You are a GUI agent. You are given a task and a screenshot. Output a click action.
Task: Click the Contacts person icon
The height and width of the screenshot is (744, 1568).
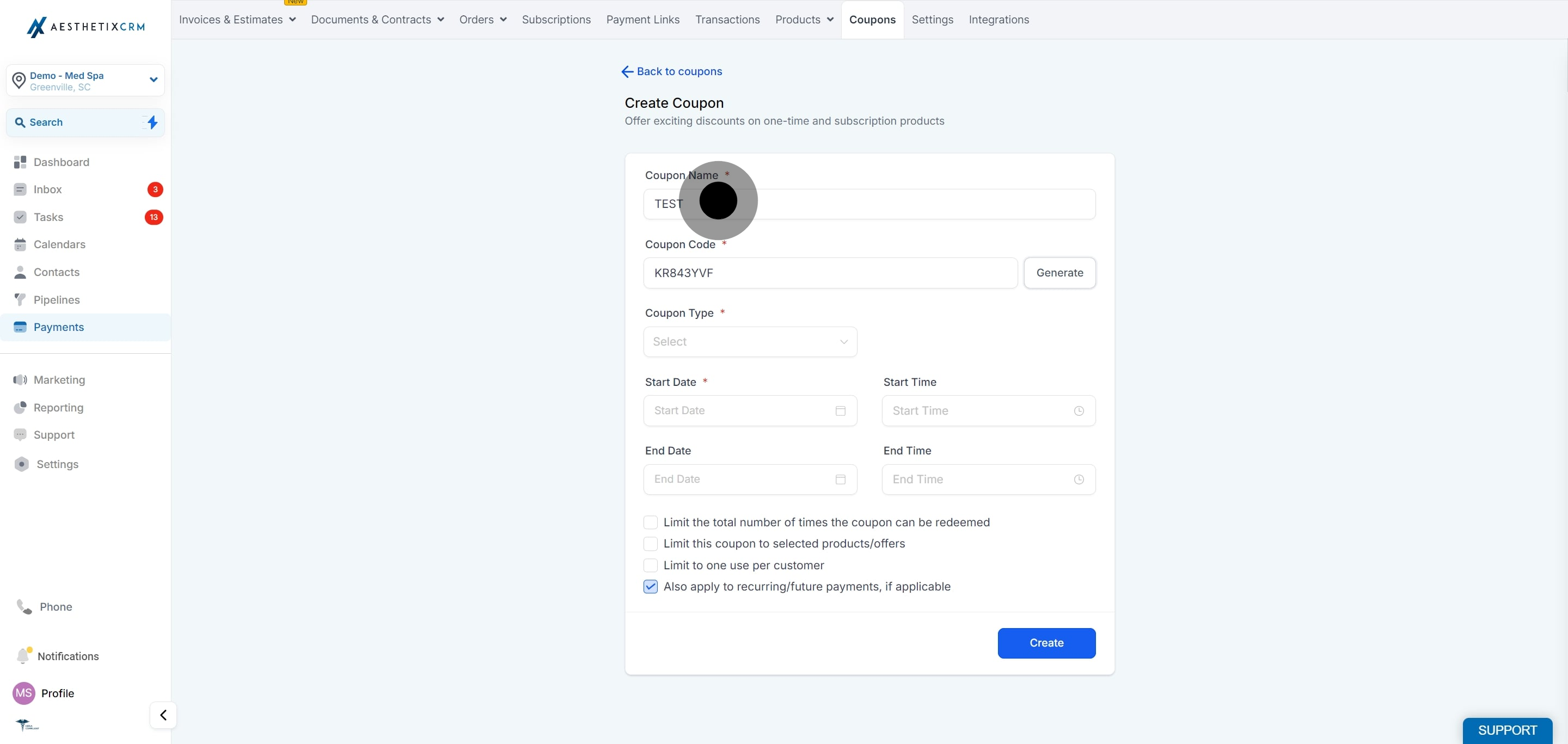pyautogui.click(x=20, y=272)
